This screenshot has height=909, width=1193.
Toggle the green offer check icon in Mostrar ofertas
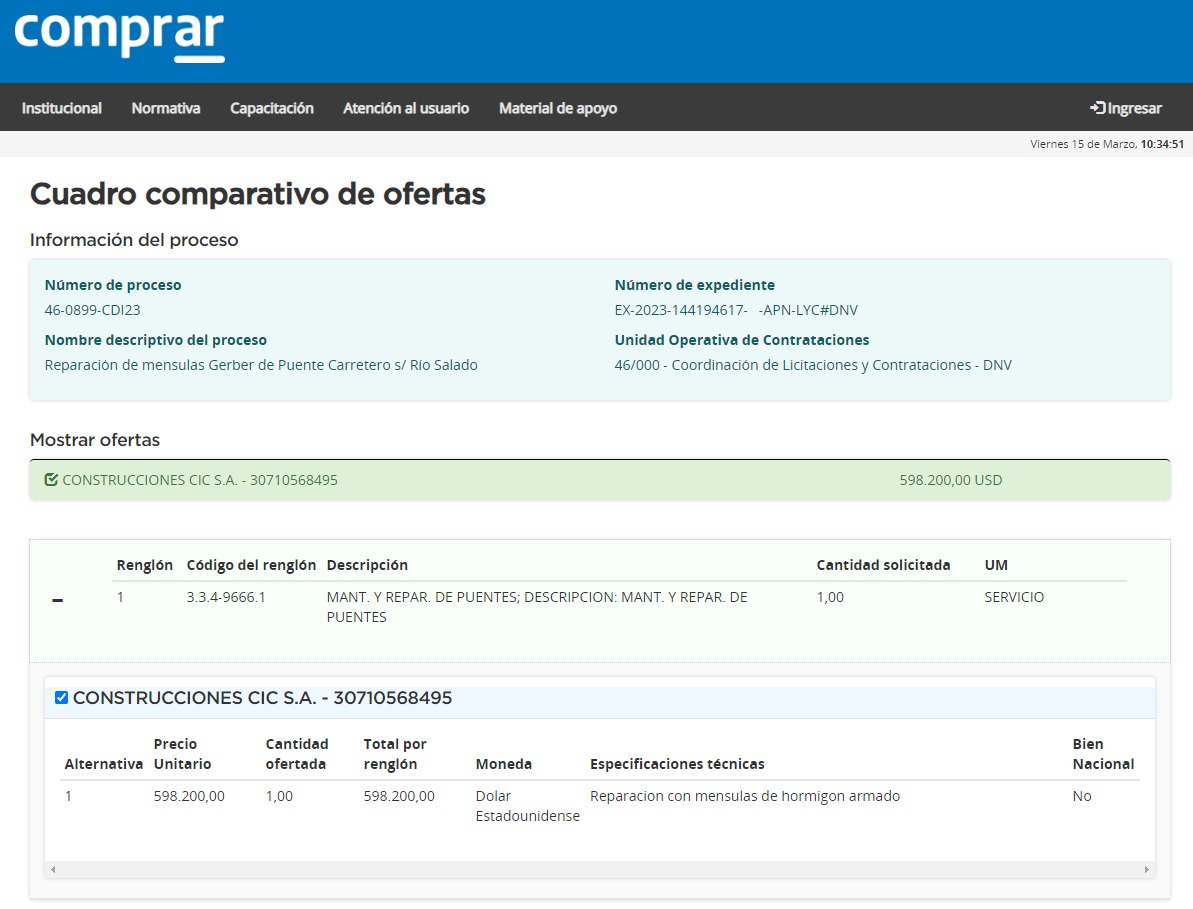51,480
